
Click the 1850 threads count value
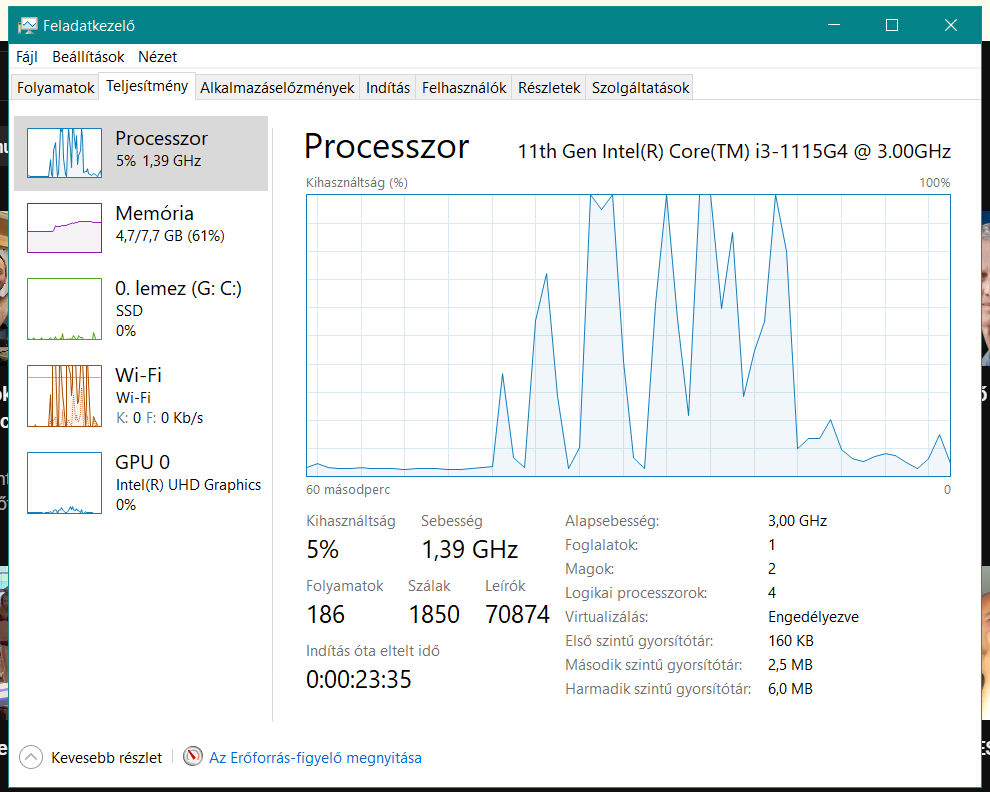coord(434,615)
